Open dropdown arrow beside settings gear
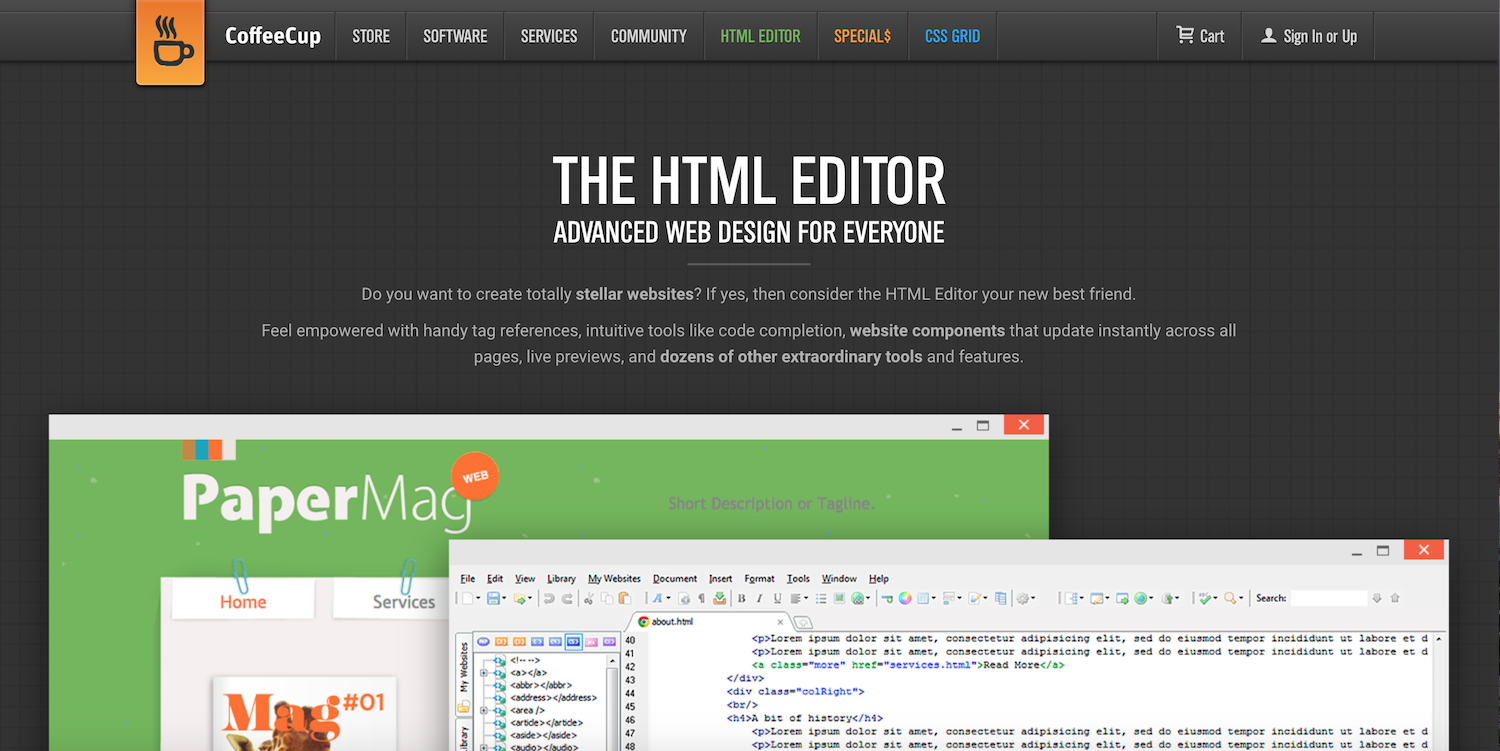 pyautogui.click(x=1033, y=598)
